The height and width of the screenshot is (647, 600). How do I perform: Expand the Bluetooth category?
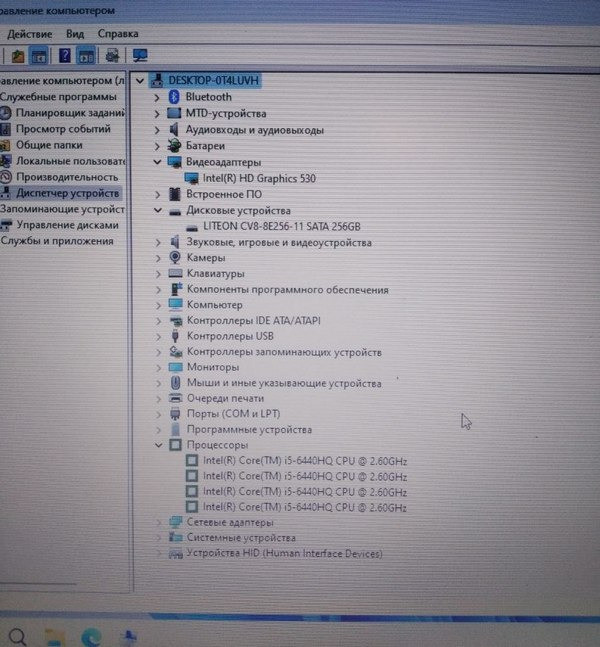pos(157,98)
